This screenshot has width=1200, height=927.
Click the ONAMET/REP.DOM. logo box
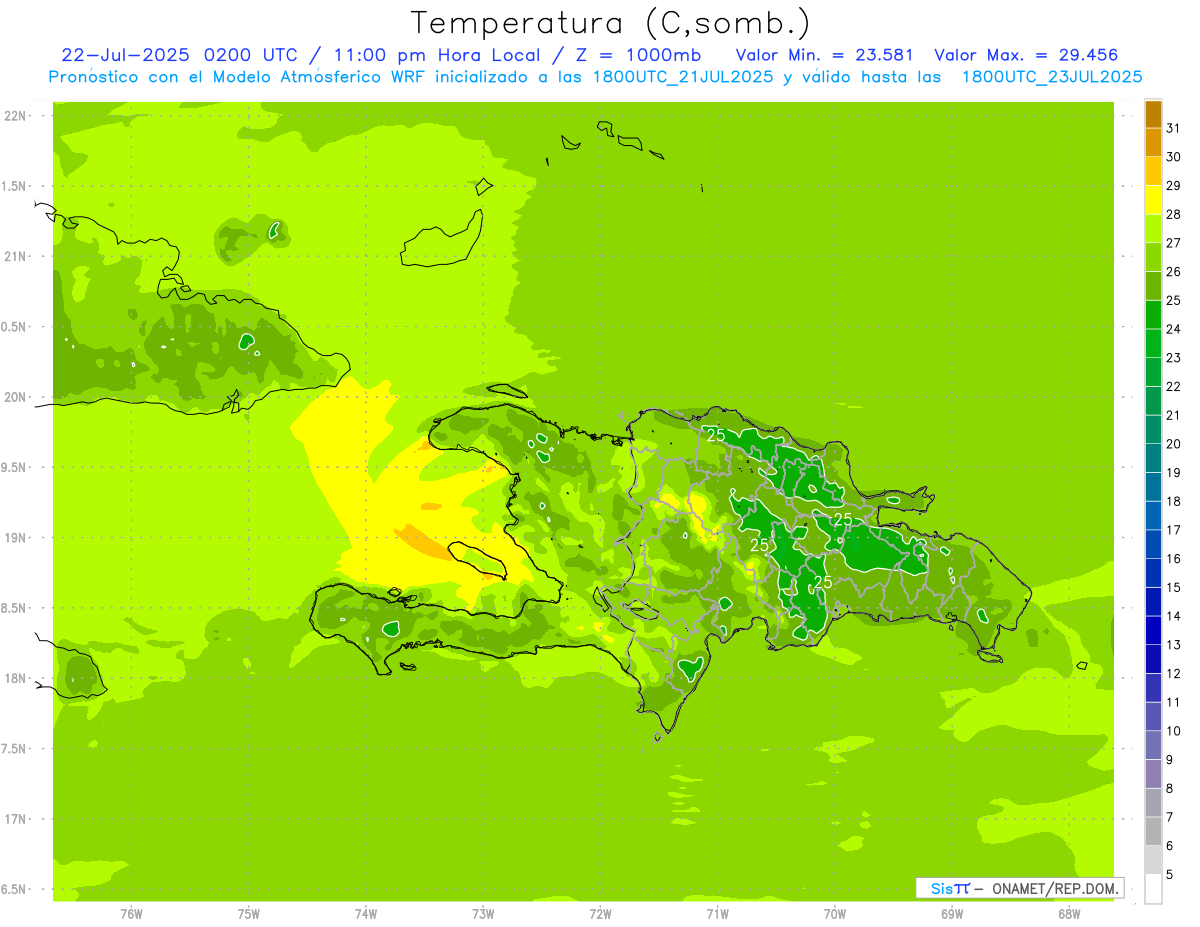coord(1019,888)
